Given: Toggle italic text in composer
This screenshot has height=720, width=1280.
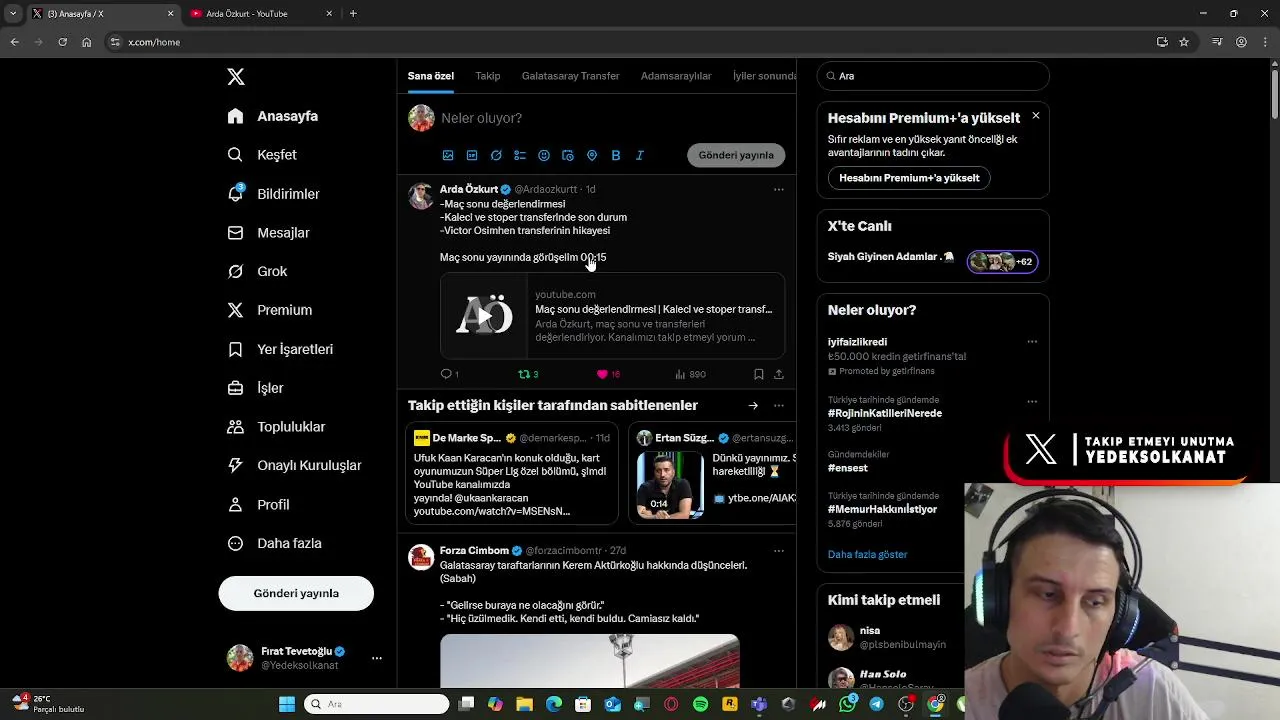Looking at the screenshot, I should pos(640,155).
